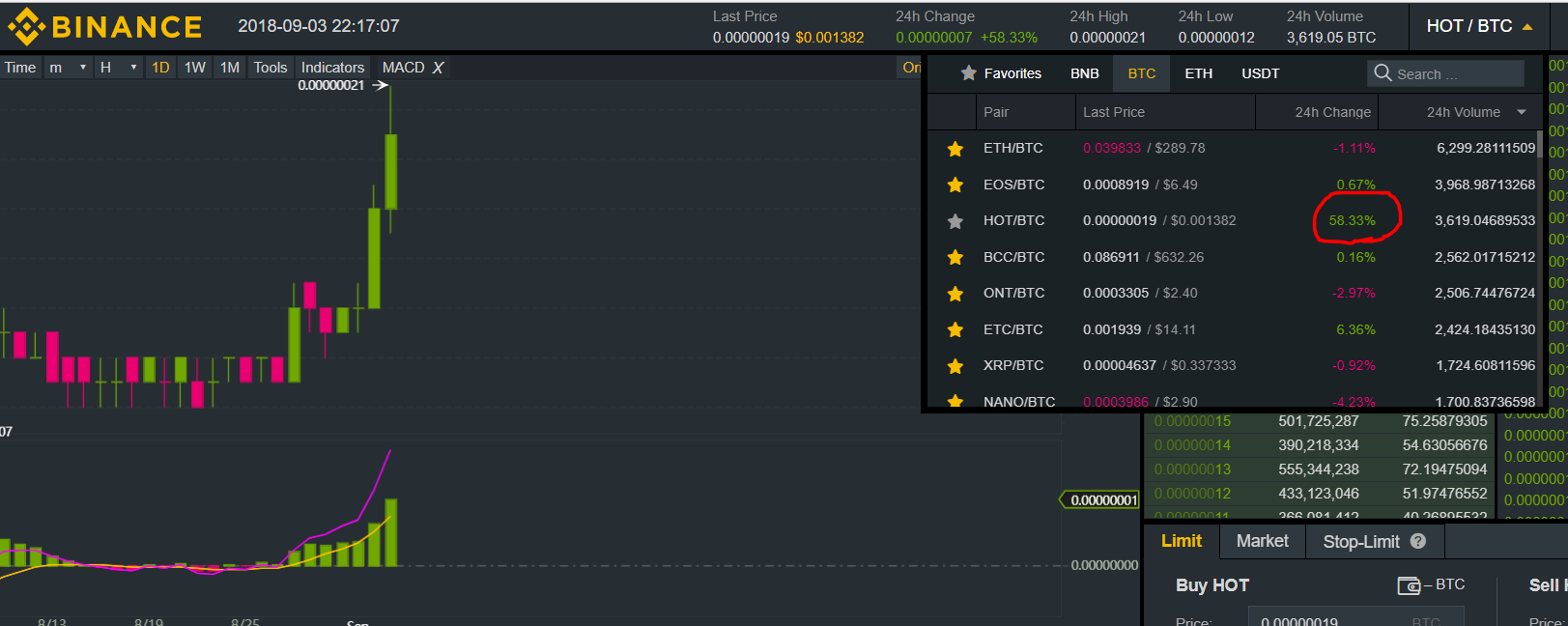This screenshot has width=1568, height=626.
Task: Select the 1M chart interval
Action: coord(230,68)
